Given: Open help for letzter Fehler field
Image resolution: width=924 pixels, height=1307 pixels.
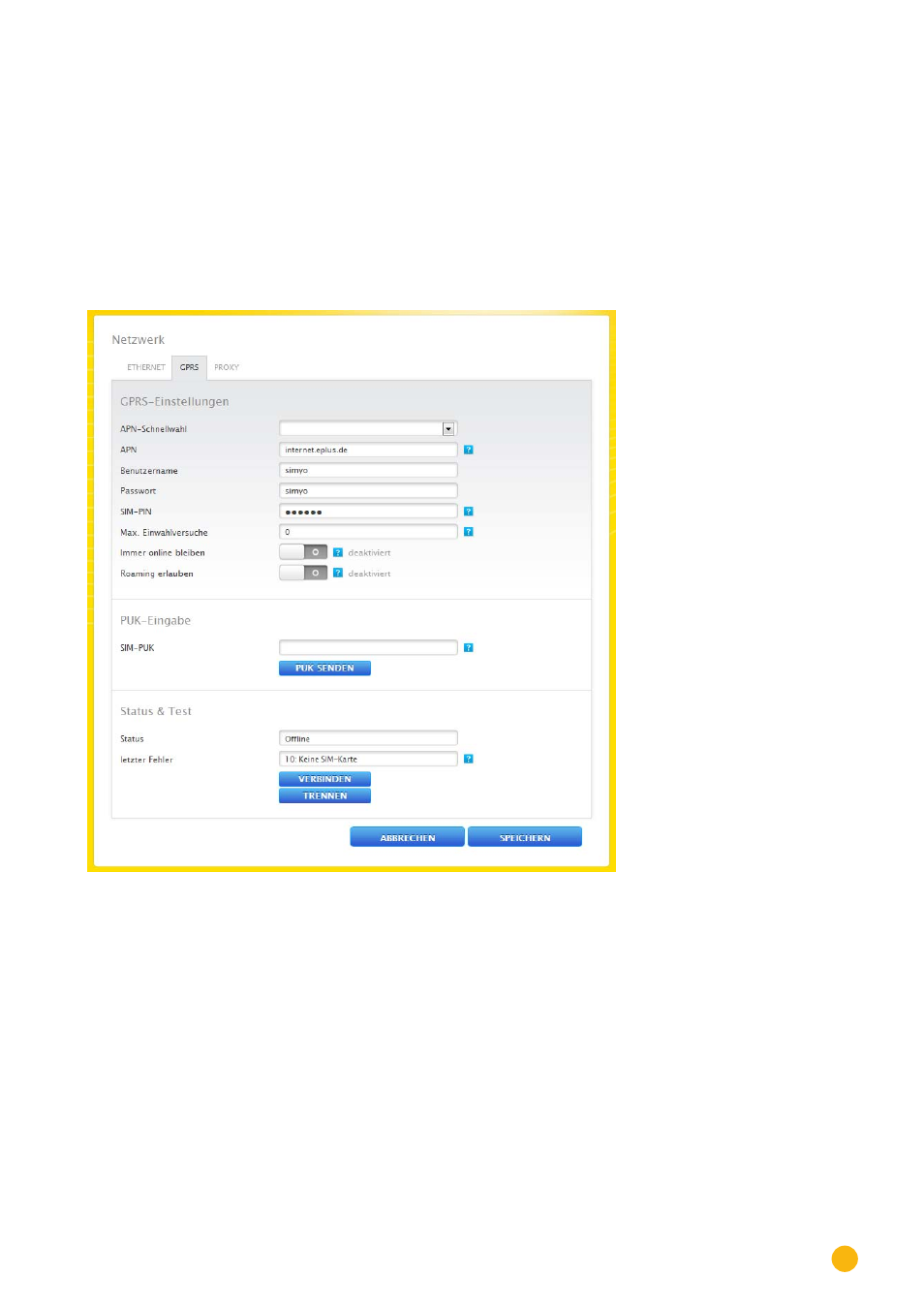Looking at the screenshot, I should 468,760.
